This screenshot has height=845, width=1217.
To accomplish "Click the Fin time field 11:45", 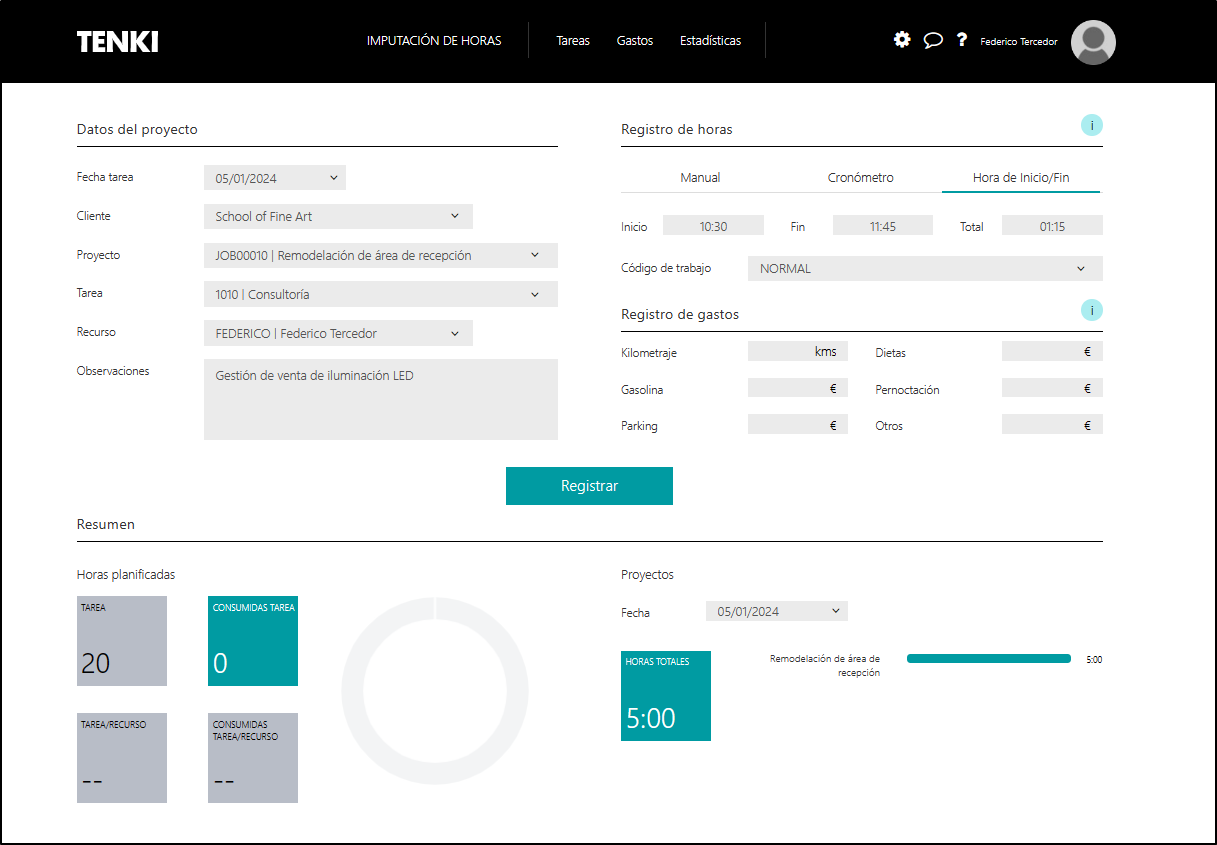I will coord(882,226).
